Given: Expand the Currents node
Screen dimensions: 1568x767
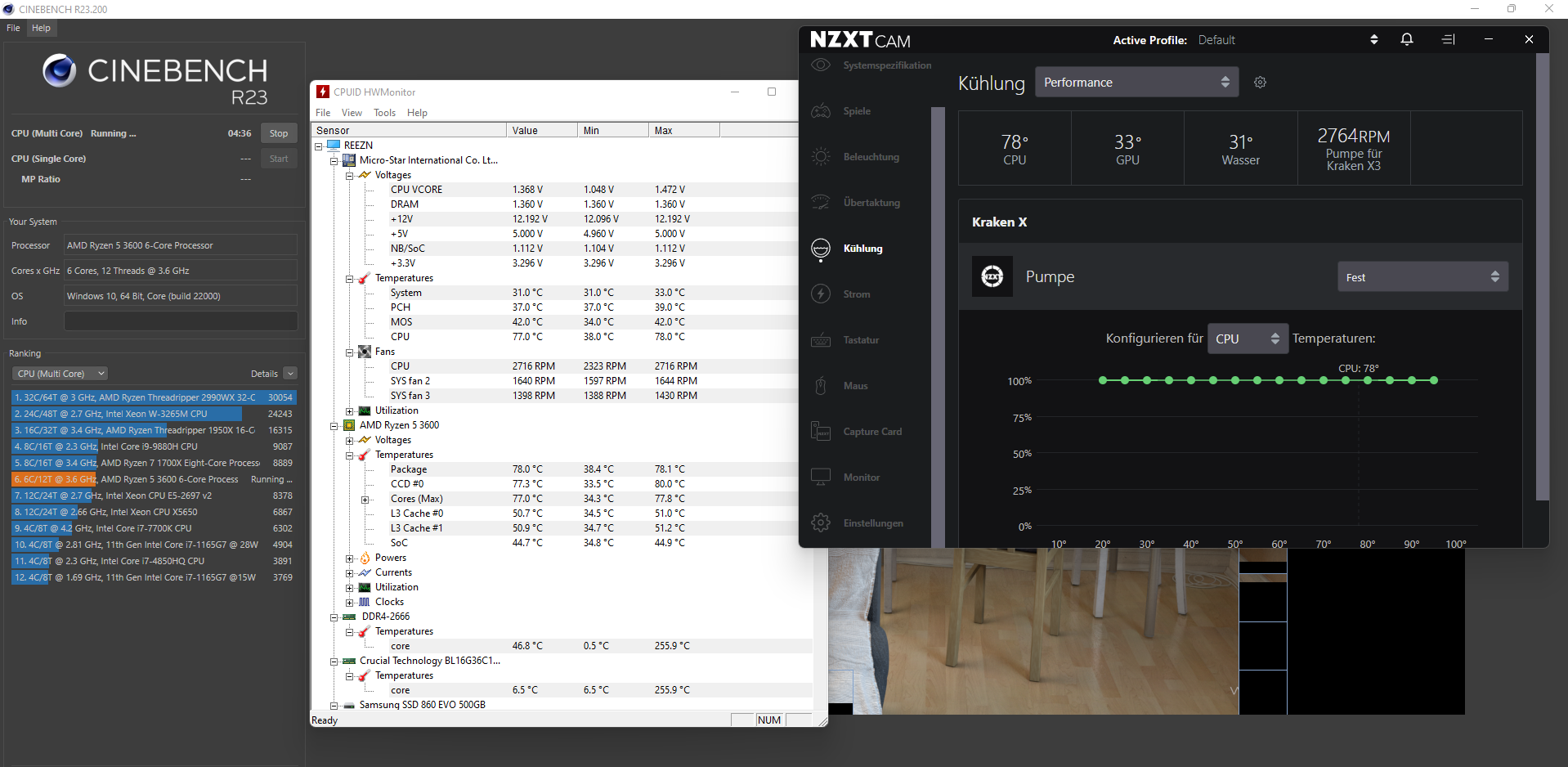Looking at the screenshot, I should [349, 573].
